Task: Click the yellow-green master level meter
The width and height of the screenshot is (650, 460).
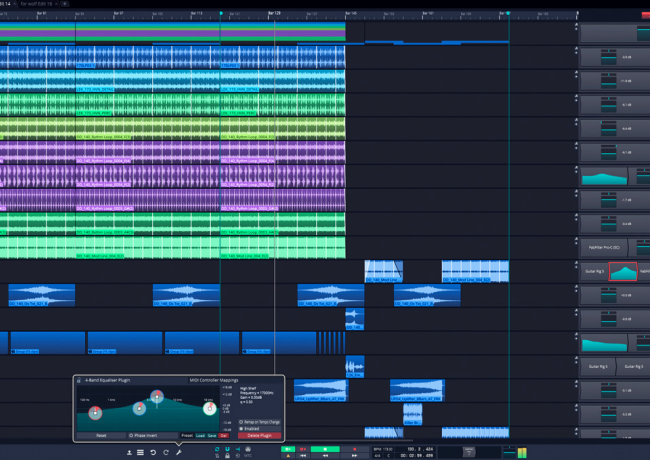Action: (522, 453)
